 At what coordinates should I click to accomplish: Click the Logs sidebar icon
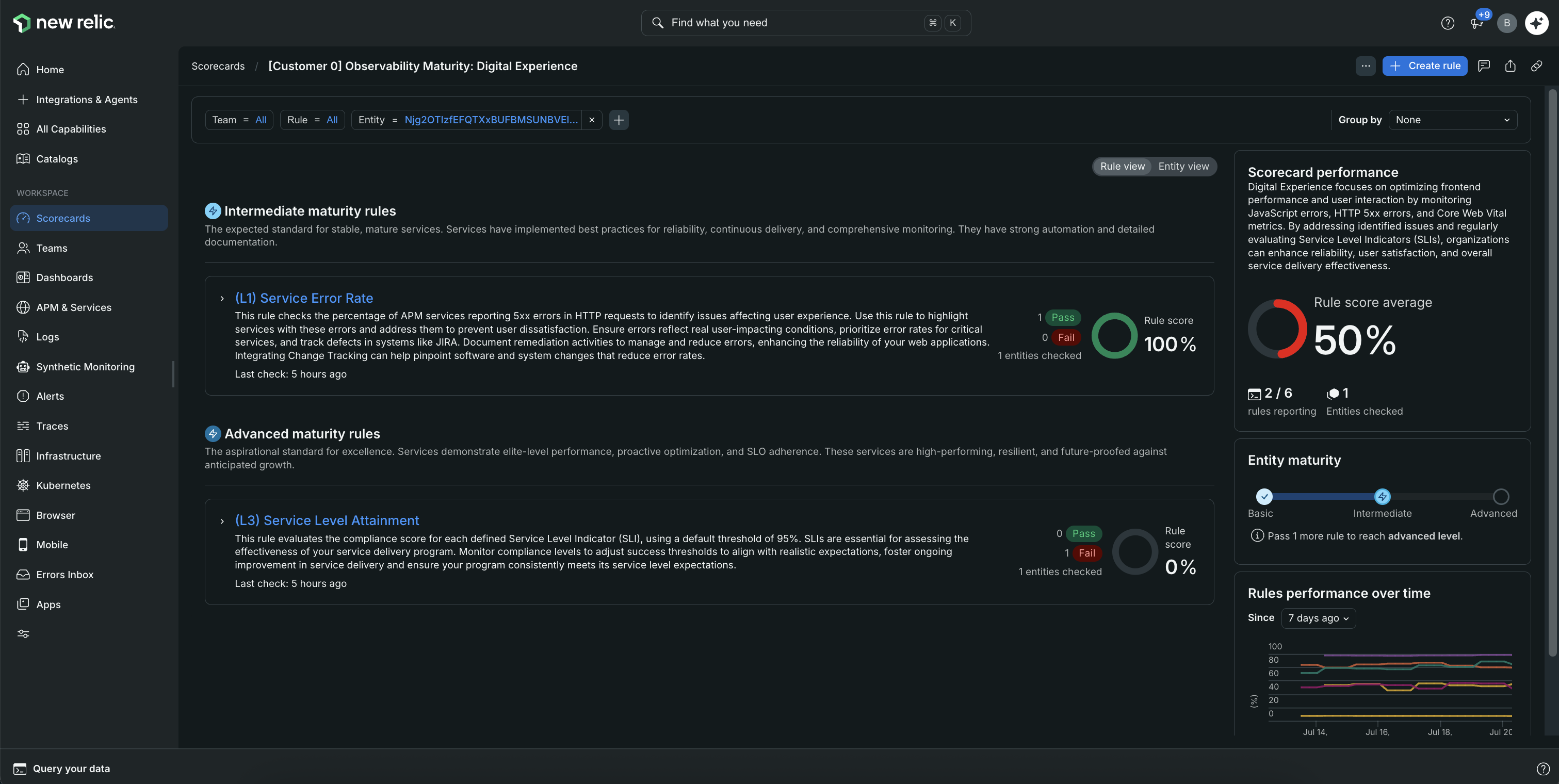(x=23, y=337)
